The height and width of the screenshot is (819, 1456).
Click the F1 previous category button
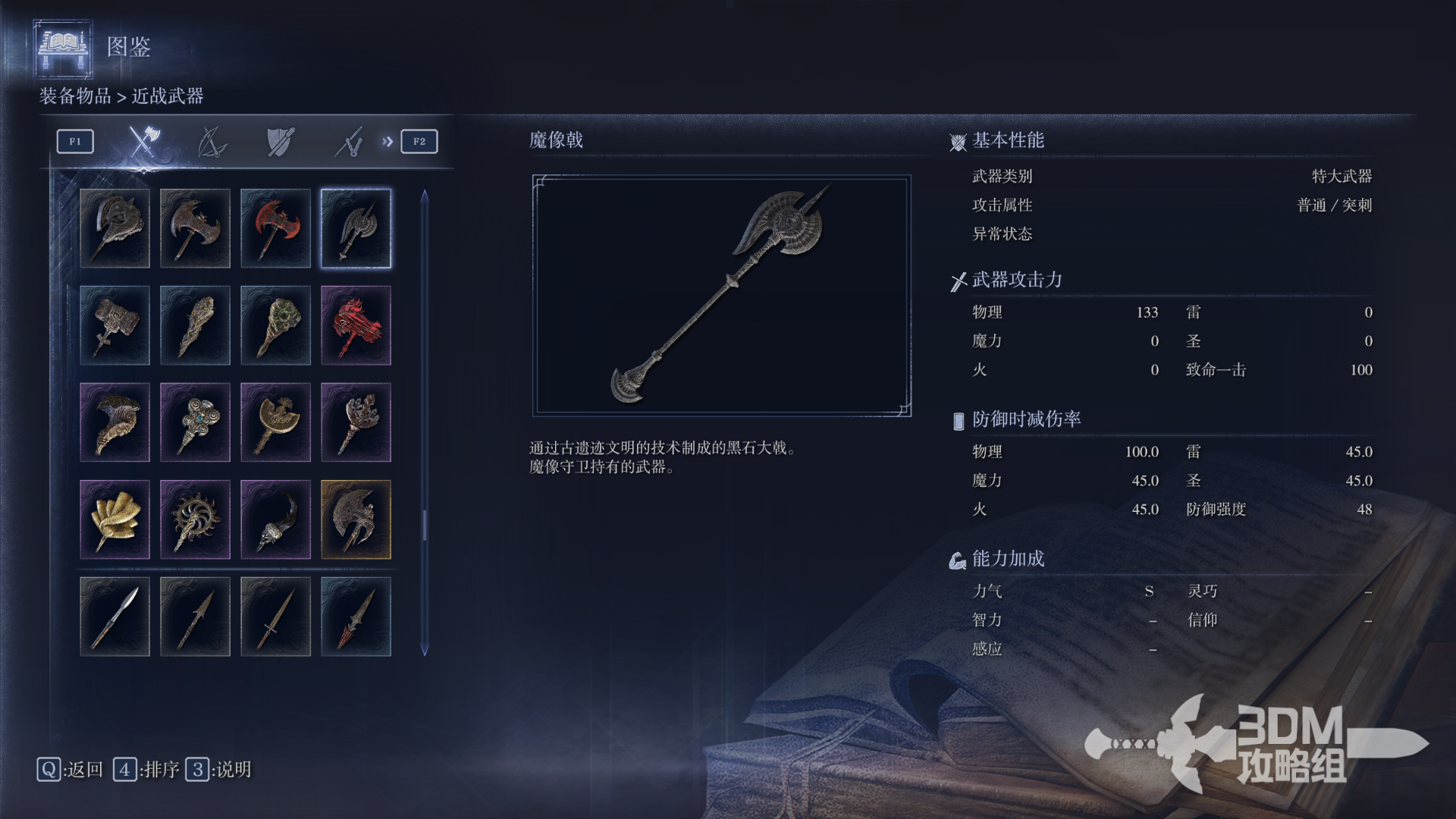pyautogui.click(x=75, y=142)
